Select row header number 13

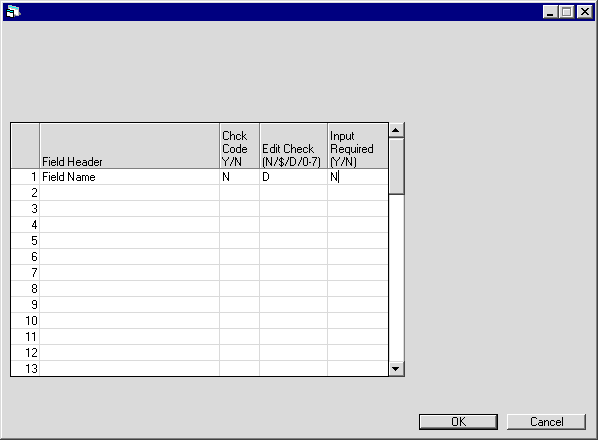click(x=25, y=369)
